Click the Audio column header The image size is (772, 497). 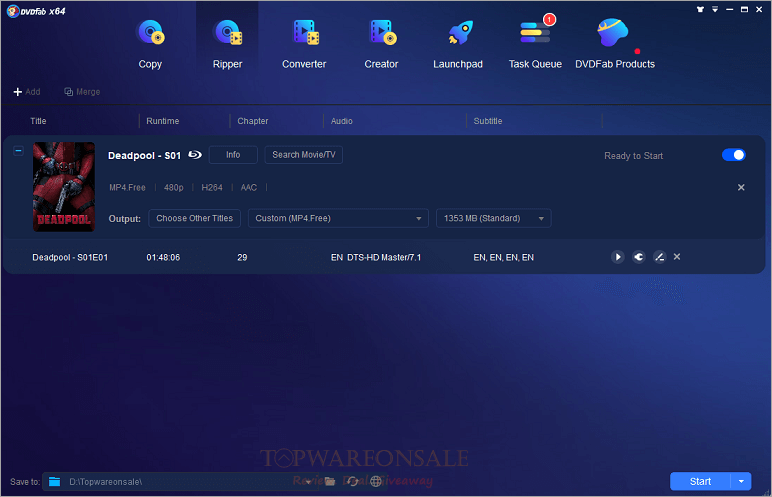click(342, 121)
